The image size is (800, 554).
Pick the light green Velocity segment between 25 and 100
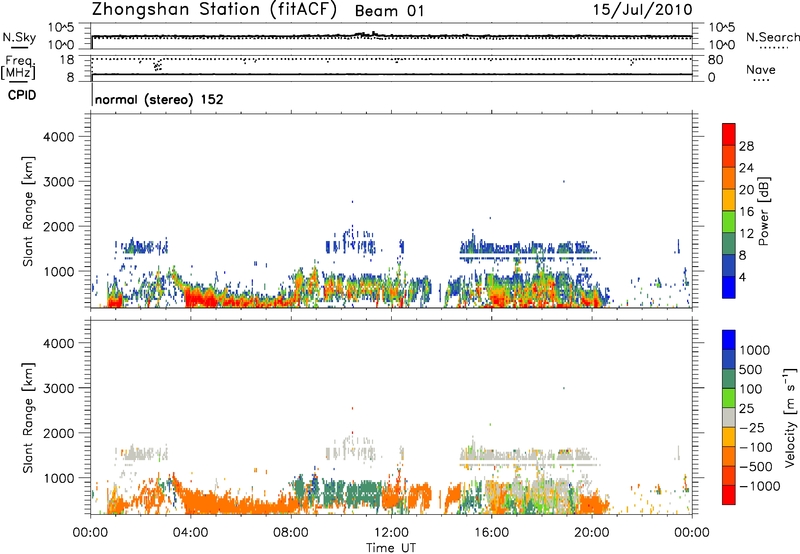pyautogui.click(x=729, y=398)
